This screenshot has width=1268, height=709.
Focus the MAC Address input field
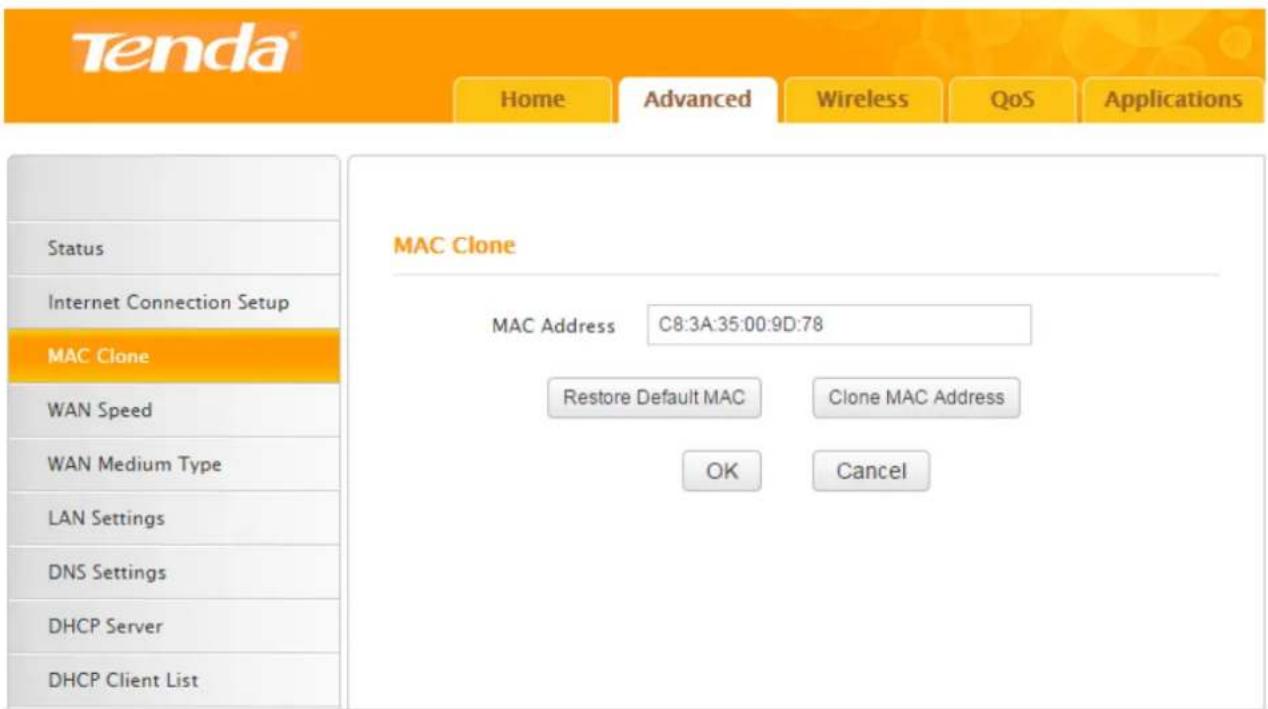(x=839, y=325)
